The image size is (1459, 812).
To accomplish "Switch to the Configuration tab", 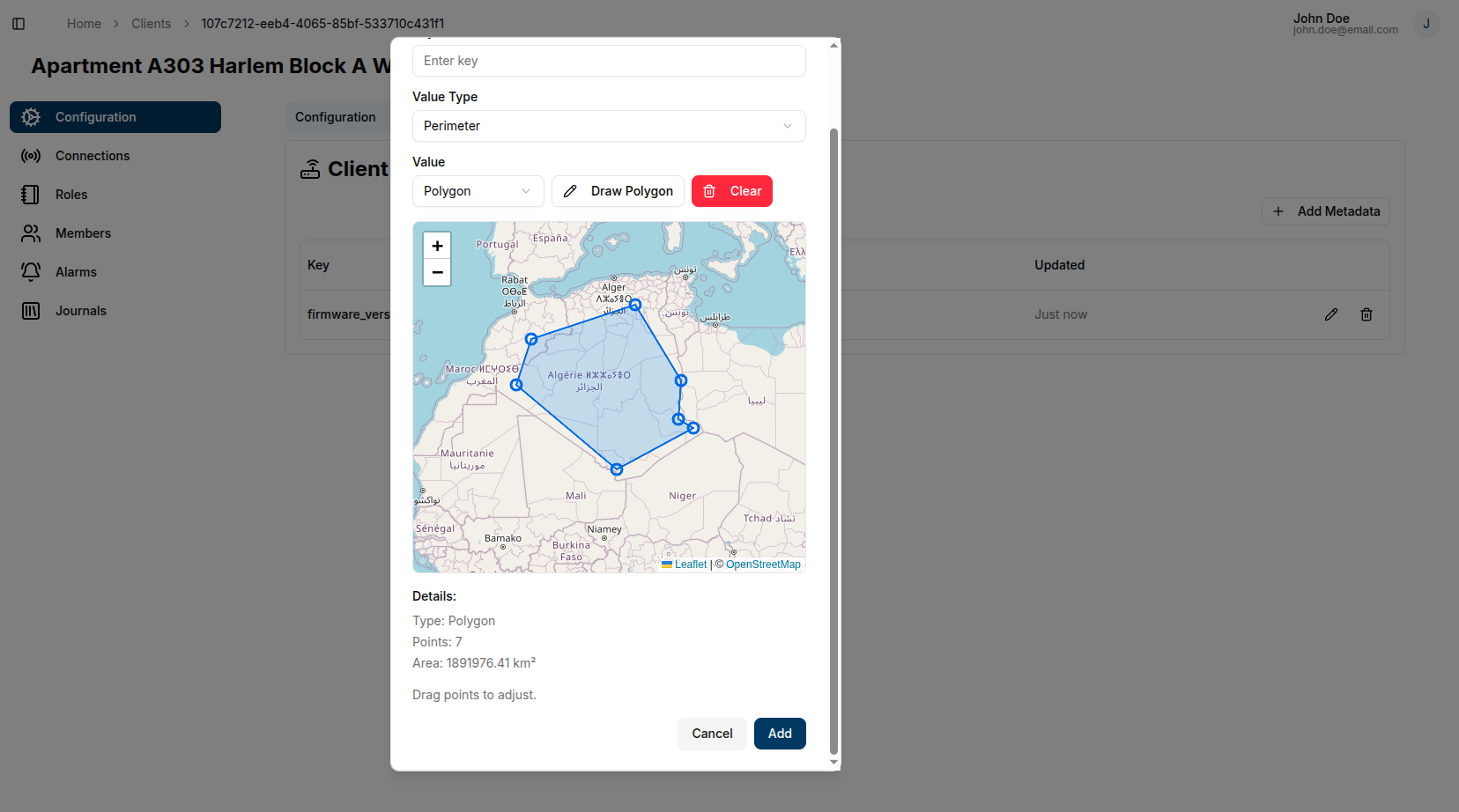I will (x=336, y=117).
